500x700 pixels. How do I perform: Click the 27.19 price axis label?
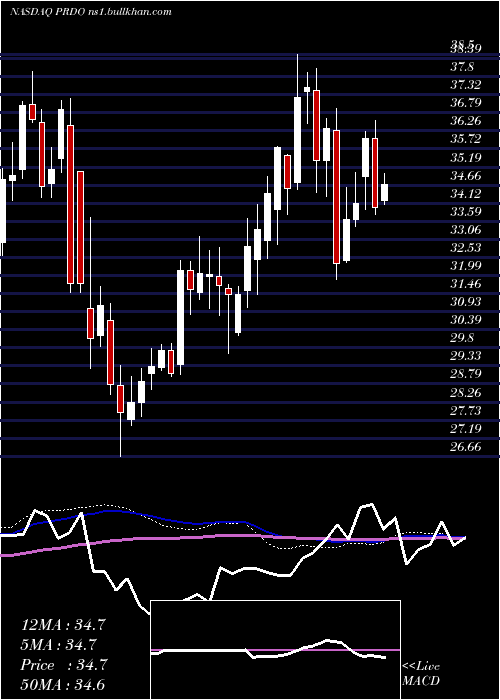(x=466, y=429)
